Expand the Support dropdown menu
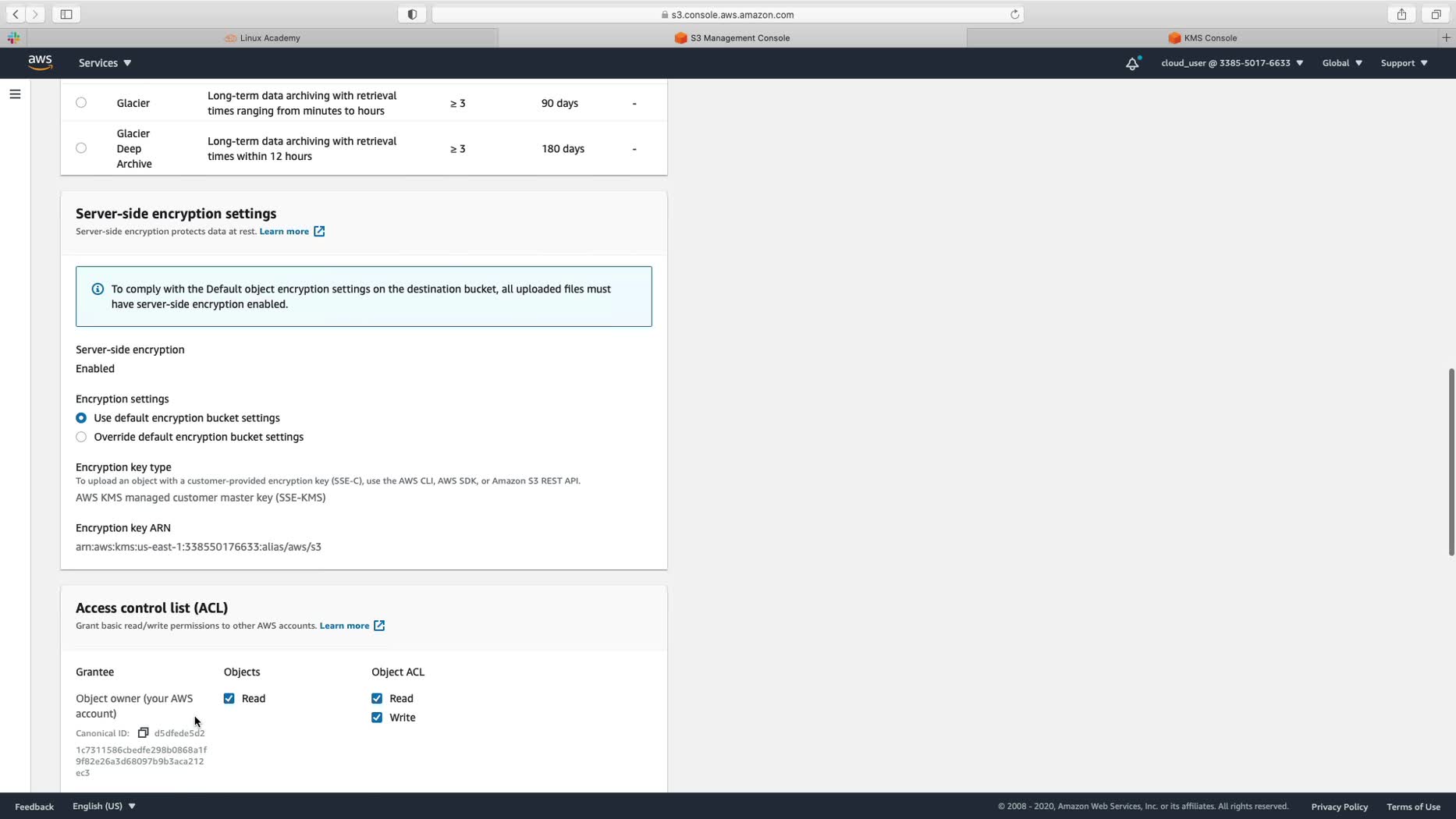This screenshot has height=819, width=1456. click(x=1404, y=63)
